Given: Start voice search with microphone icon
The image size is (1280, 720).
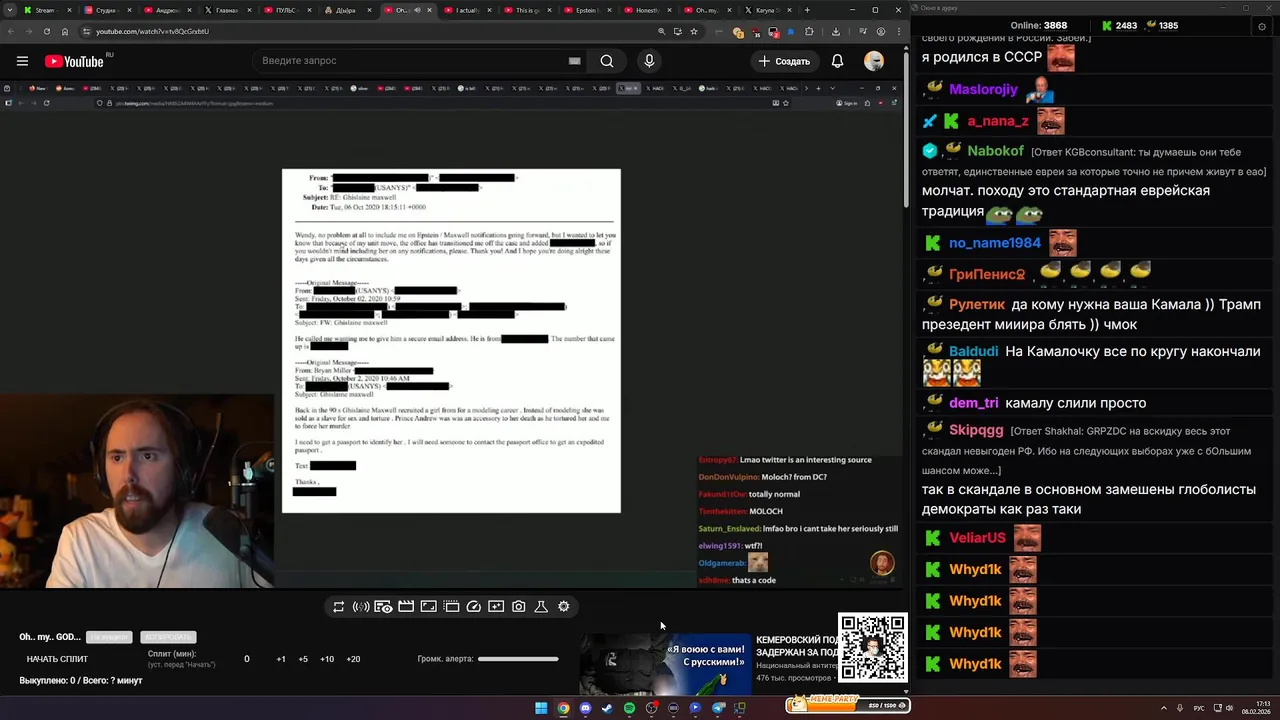Looking at the screenshot, I should [x=649, y=61].
